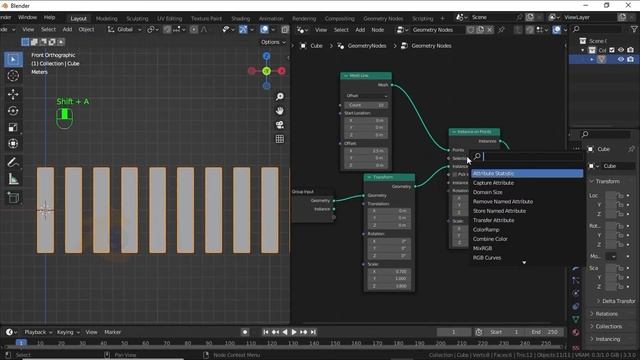The image size is (640, 360).
Task: Choose Store Named Attribute from results
Action: coord(527,211)
